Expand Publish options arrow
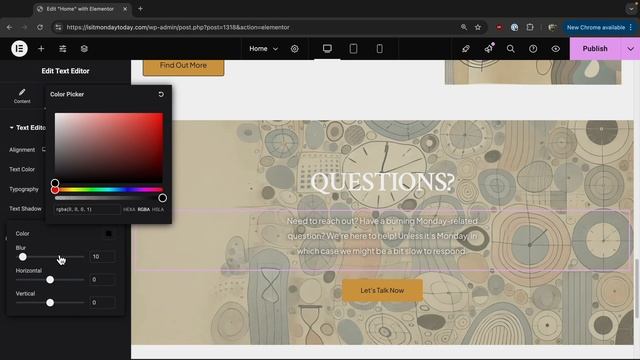Image resolution: width=640 pixels, height=360 pixels. coord(630,49)
